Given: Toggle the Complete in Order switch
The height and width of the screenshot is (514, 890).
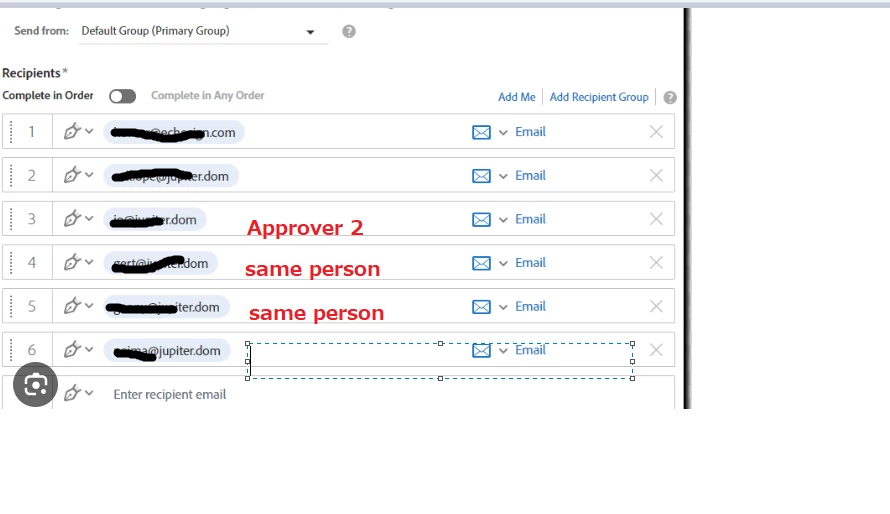Looking at the screenshot, I should pyautogui.click(x=123, y=96).
